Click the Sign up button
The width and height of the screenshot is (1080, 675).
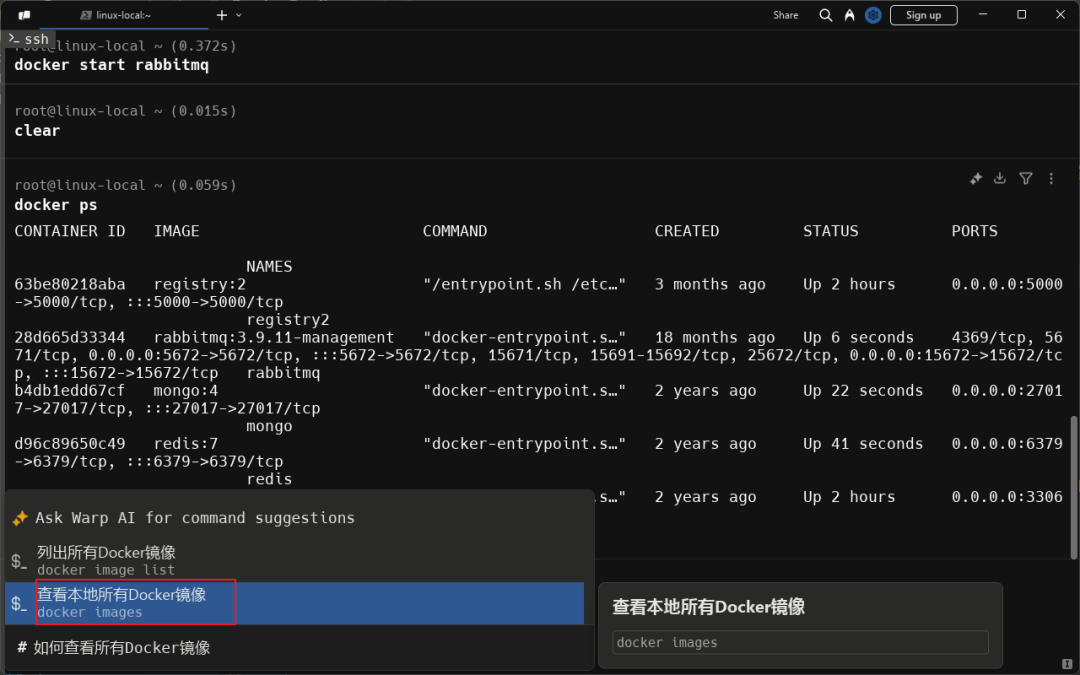pos(922,15)
